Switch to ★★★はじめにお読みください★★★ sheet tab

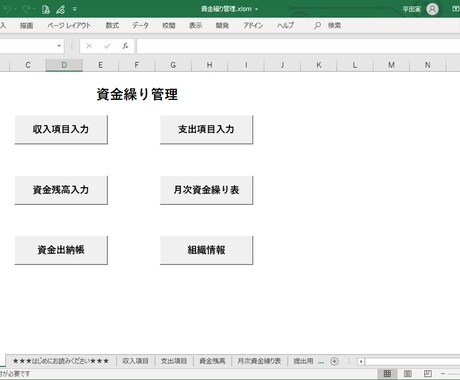click(x=61, y=361)
